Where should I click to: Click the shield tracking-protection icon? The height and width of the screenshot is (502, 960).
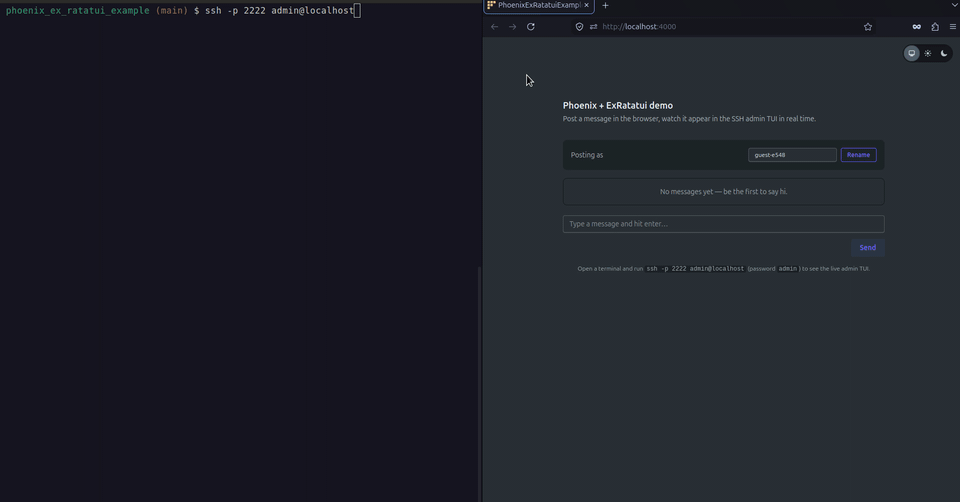coord(579,27)
